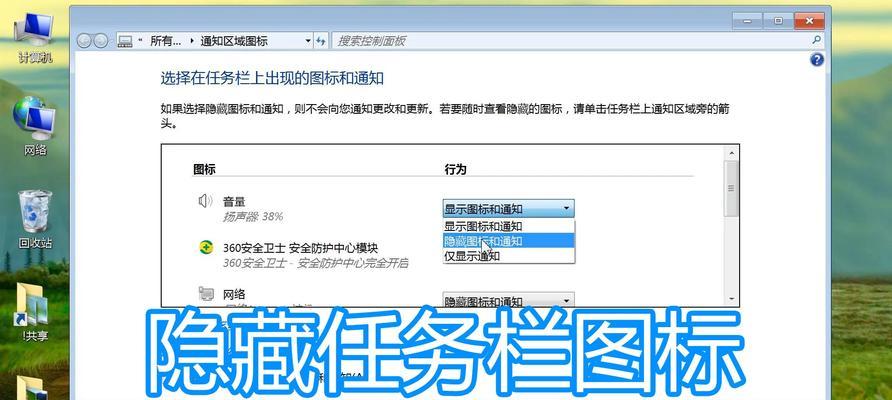Screen dimensions: 892x400
Task: Click the 所有... breadcrumb segment
Action: click(166, 41)
